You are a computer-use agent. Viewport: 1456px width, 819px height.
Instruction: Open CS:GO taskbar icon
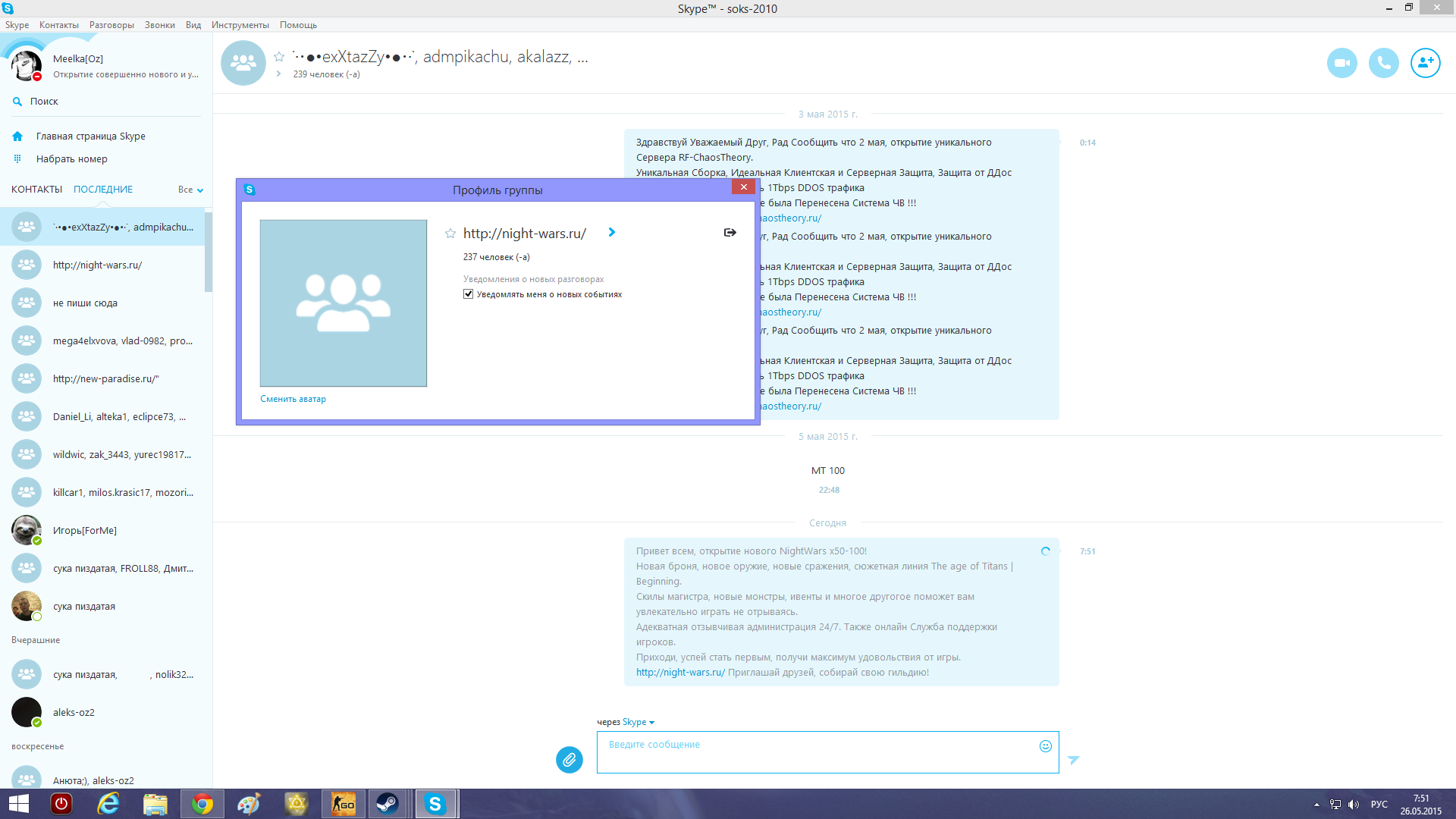(x=344, y=804)
